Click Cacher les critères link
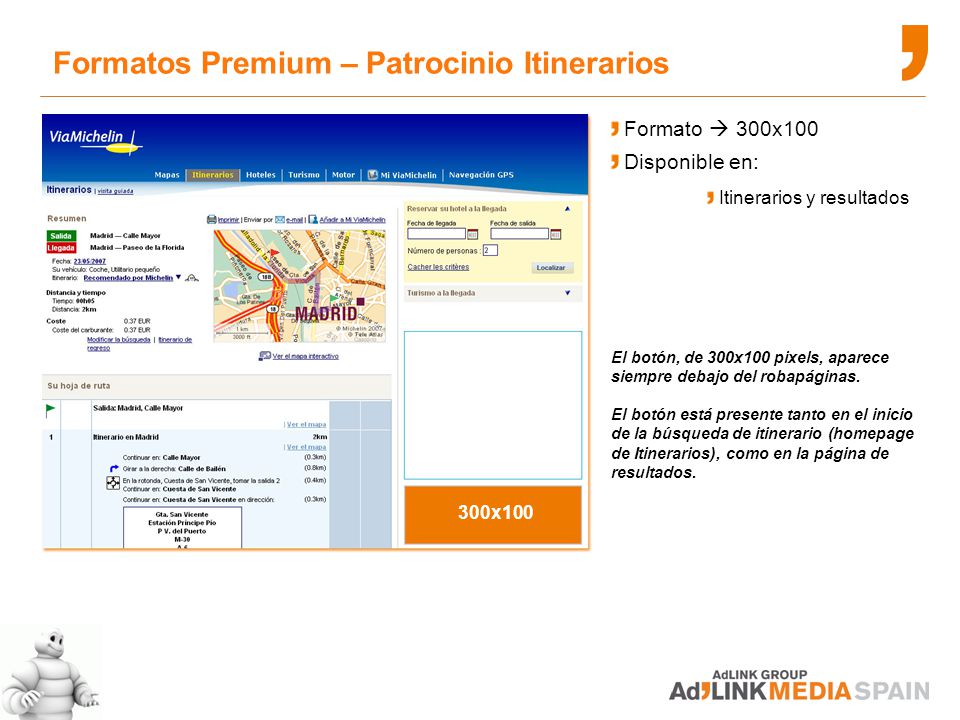 coord(438,267)
